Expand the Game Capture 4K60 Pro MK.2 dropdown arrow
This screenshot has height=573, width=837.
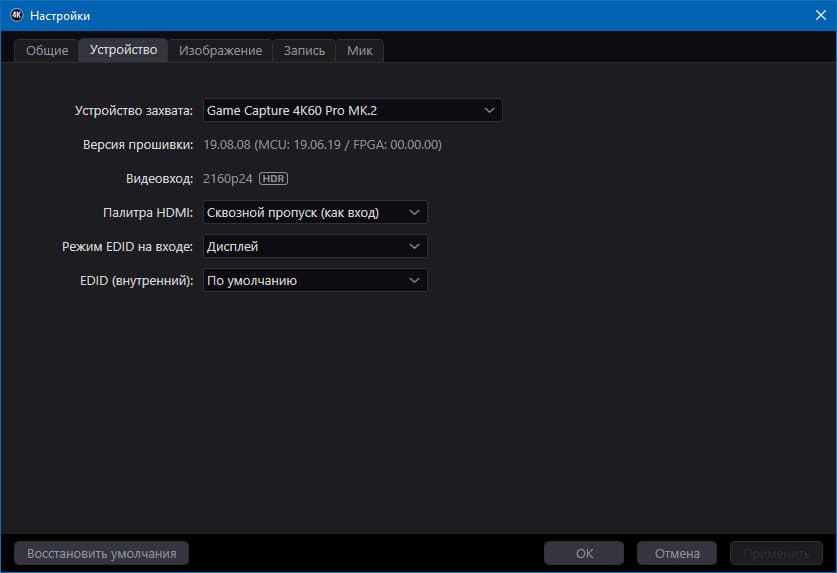[489, 111]
